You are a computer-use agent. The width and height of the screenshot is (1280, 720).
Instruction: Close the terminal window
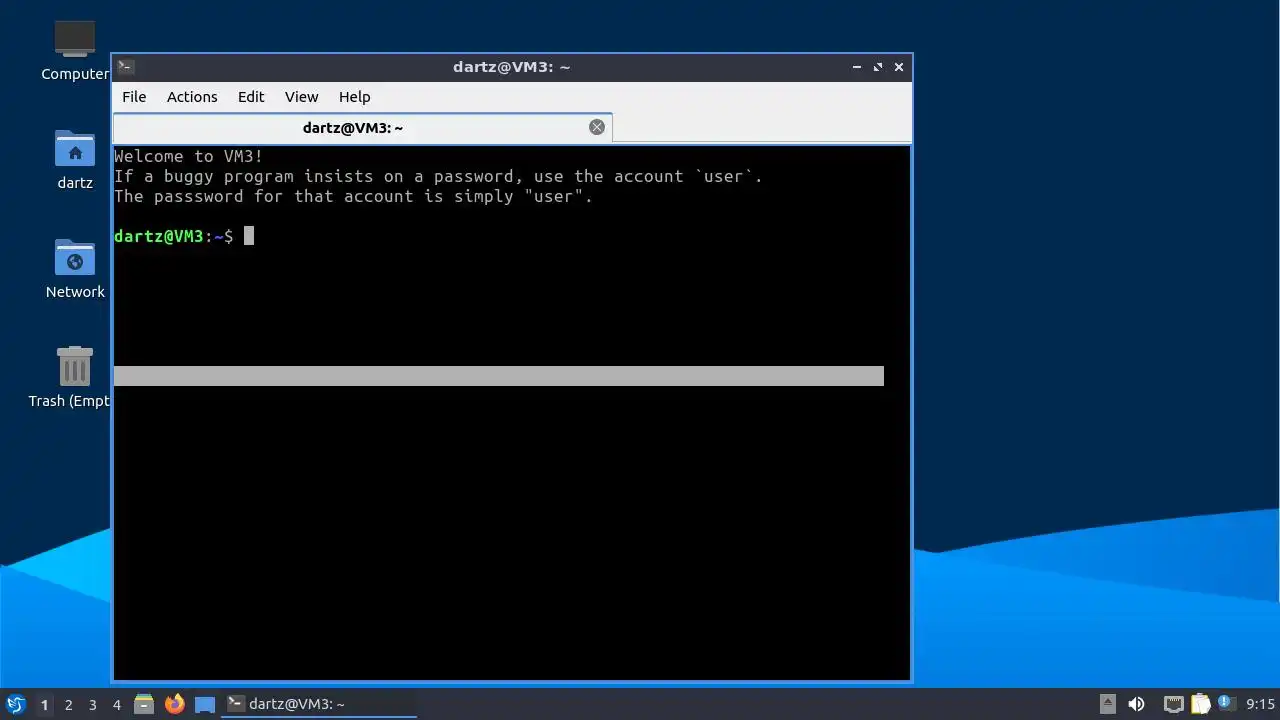pos(899,67)
